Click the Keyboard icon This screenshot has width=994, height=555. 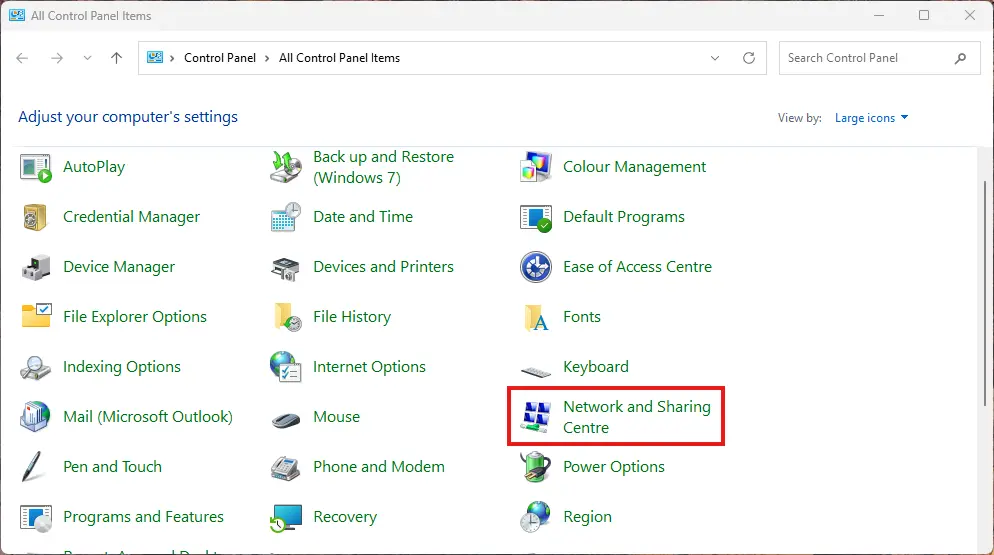pyautogui.click(x=536, y=370)
